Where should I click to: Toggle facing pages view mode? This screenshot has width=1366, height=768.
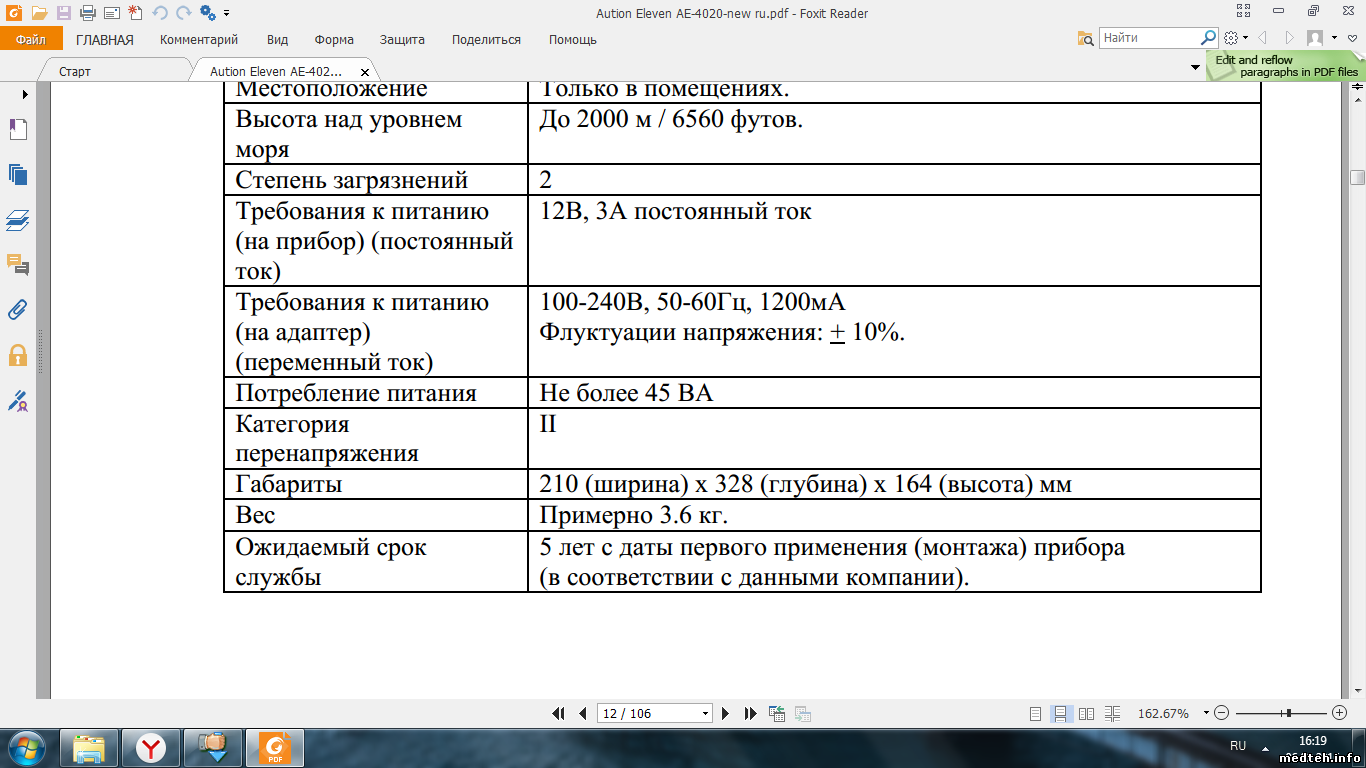click(1086, 713)
